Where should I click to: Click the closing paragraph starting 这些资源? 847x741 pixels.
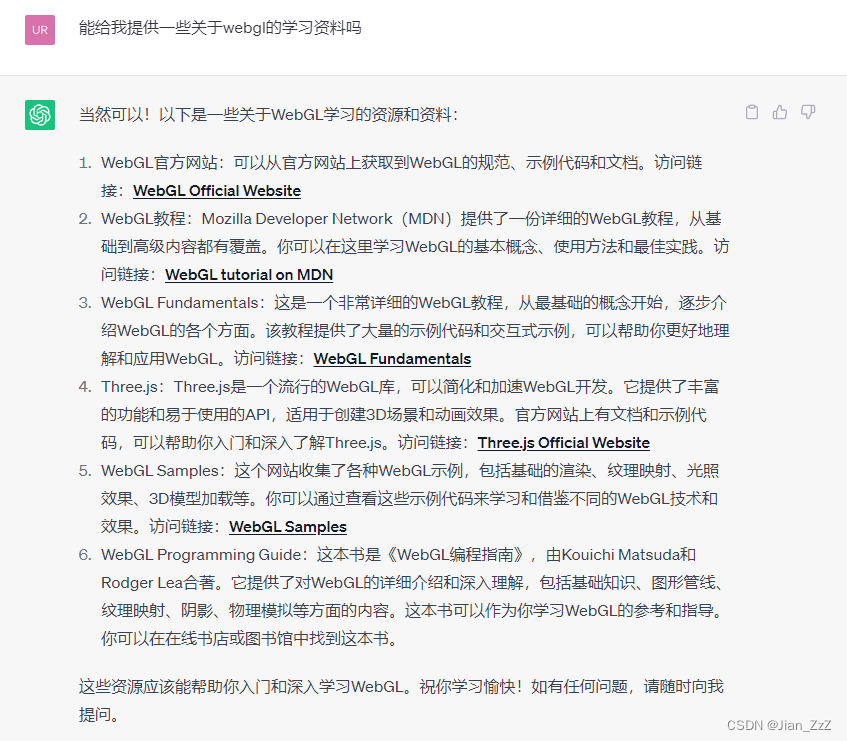point(401,700)
